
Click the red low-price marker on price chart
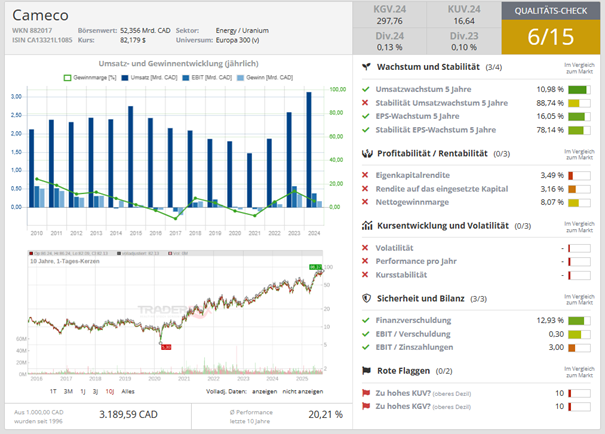point(166,347)
